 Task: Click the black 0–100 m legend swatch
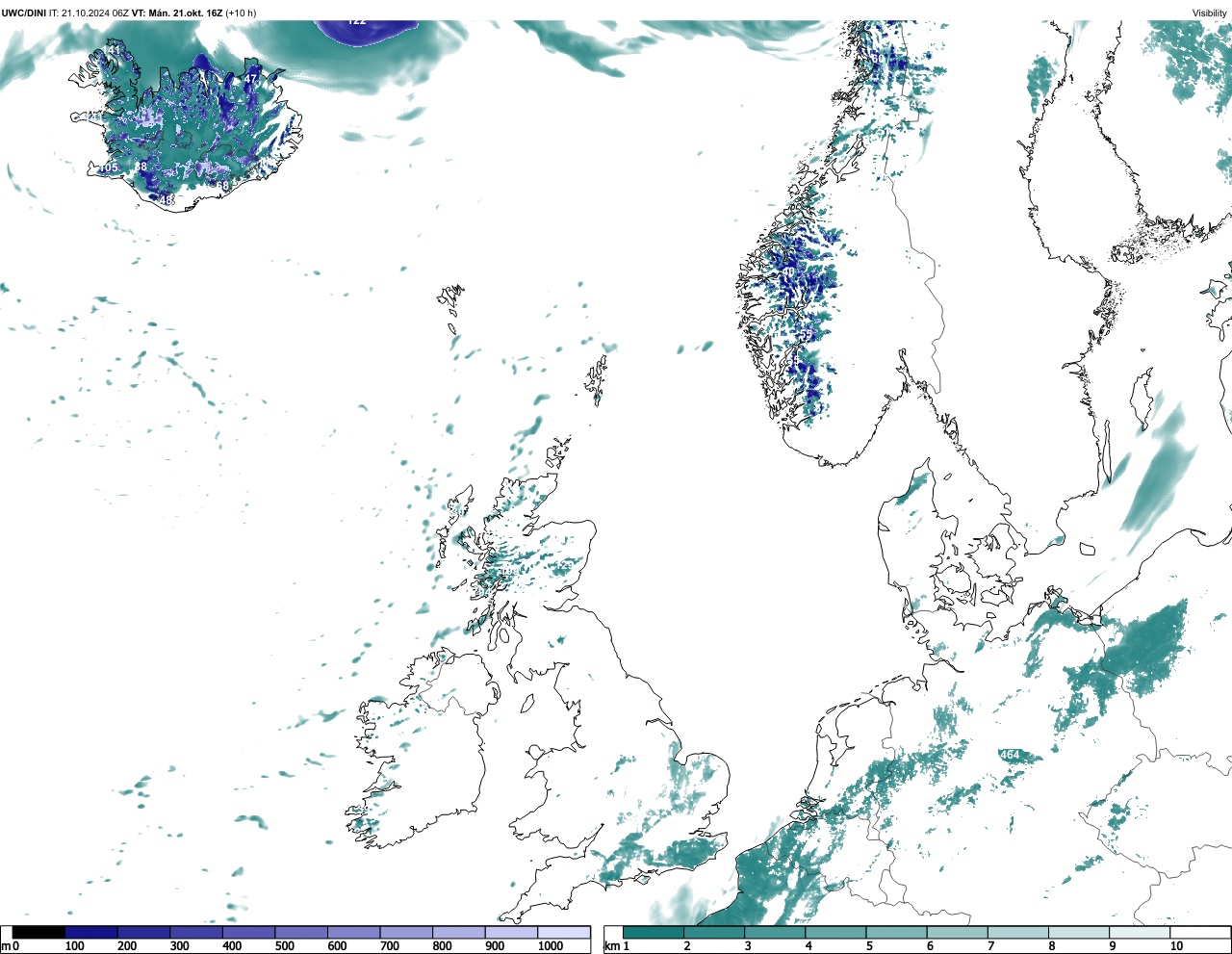pos(39,932)
